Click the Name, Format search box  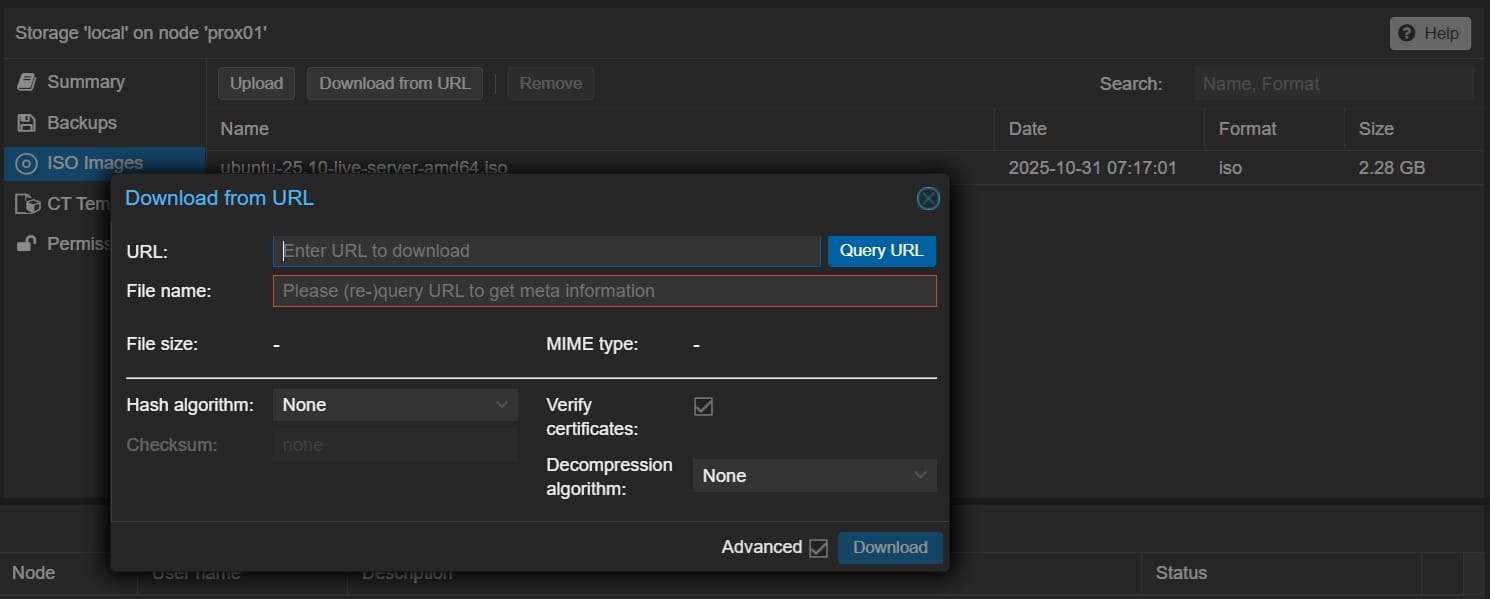(1332, 83)
